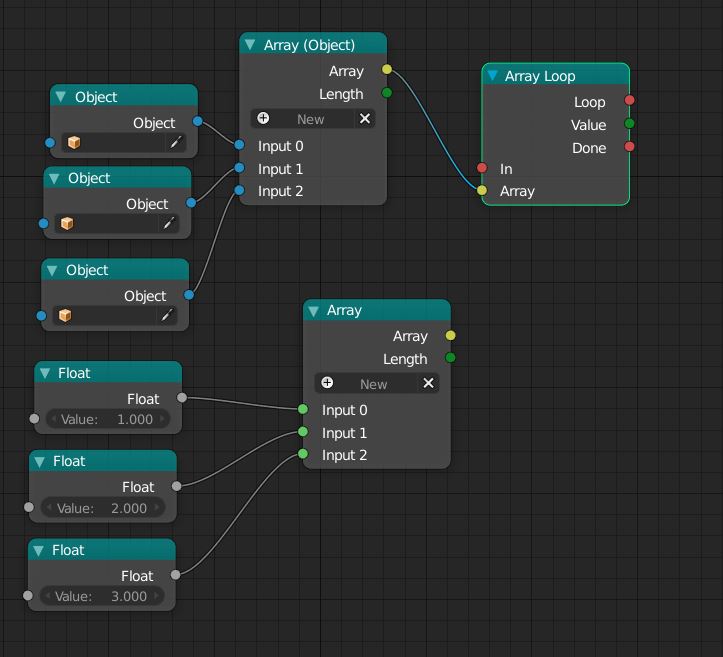Click green Length output socket on Array (Object)
Viewport: 723px width, 657px height.
387,93
